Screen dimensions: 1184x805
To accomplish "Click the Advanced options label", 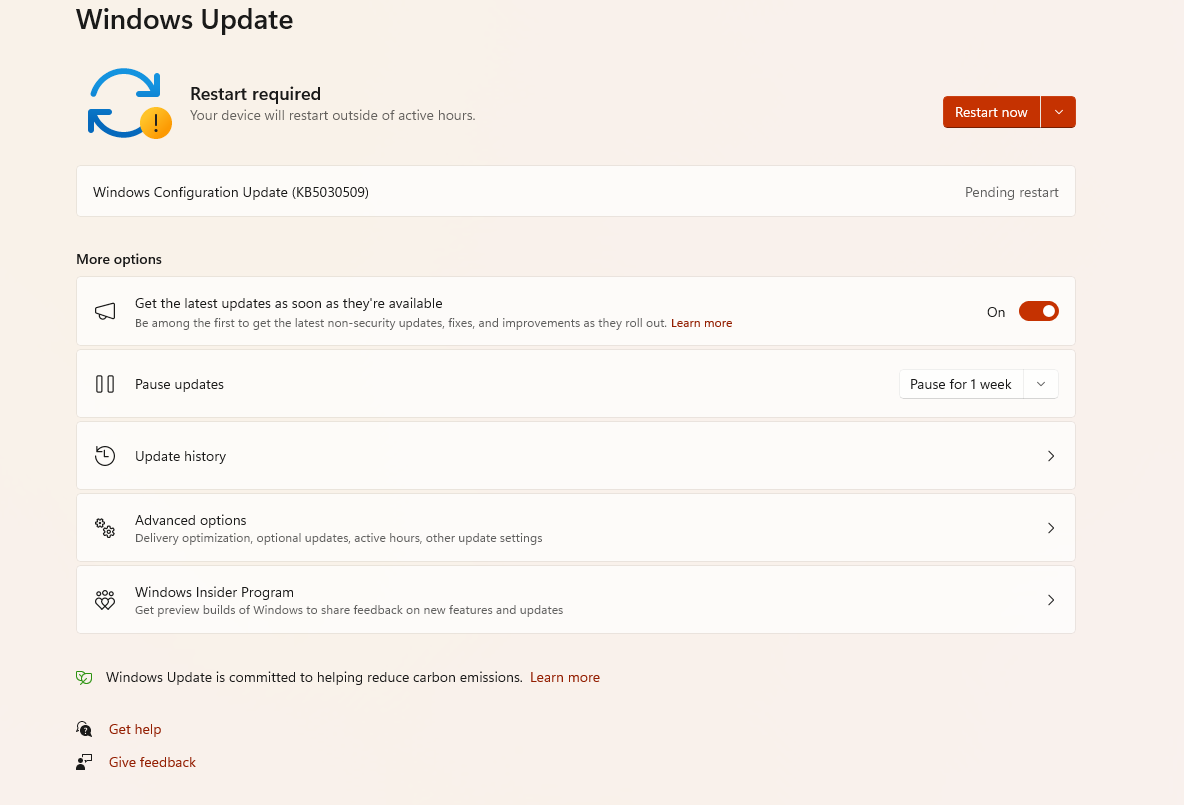I will click(x=190, y=520).
